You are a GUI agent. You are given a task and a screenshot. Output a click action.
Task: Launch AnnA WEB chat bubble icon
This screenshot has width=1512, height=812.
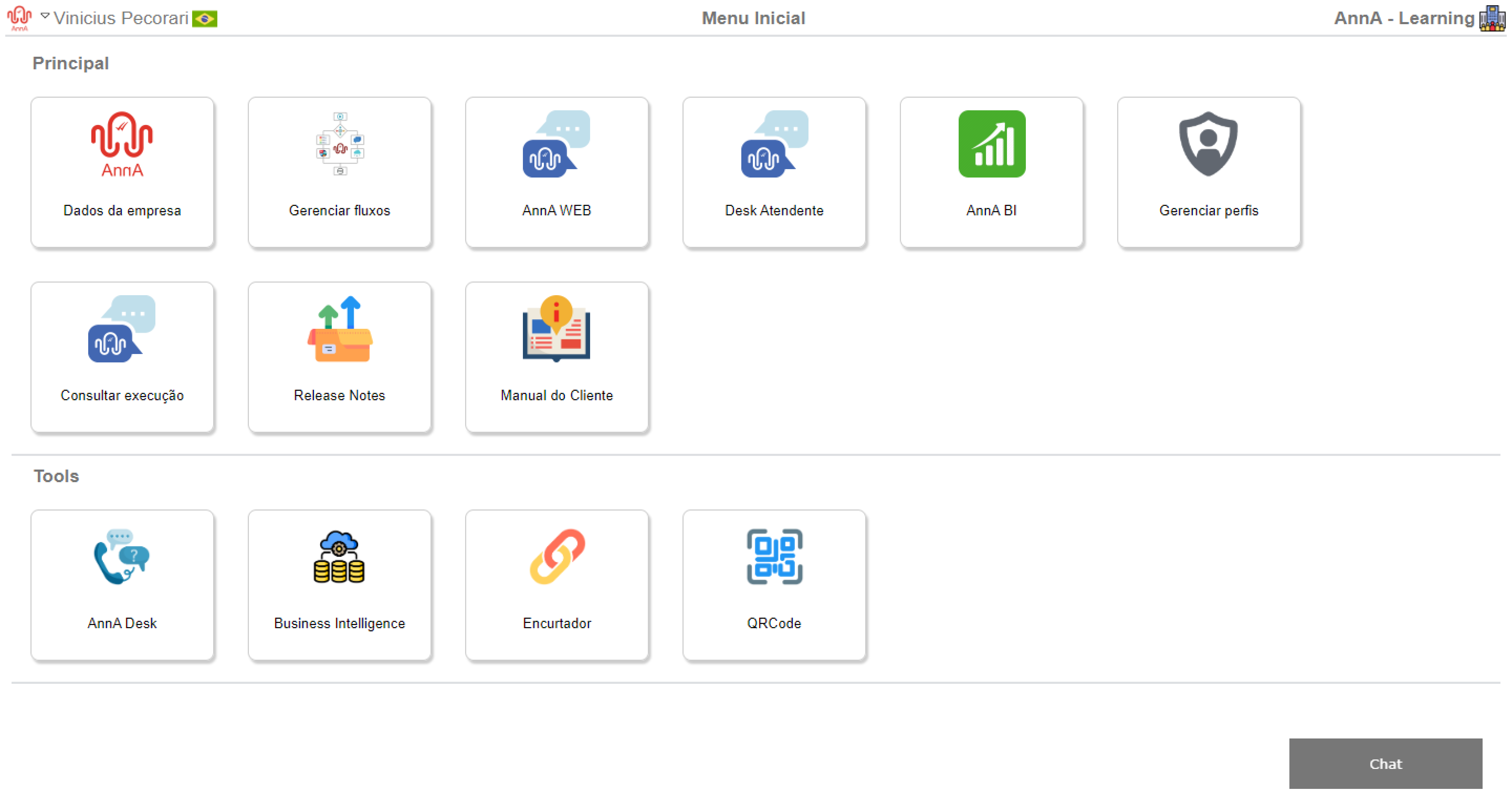coord(556,144)
